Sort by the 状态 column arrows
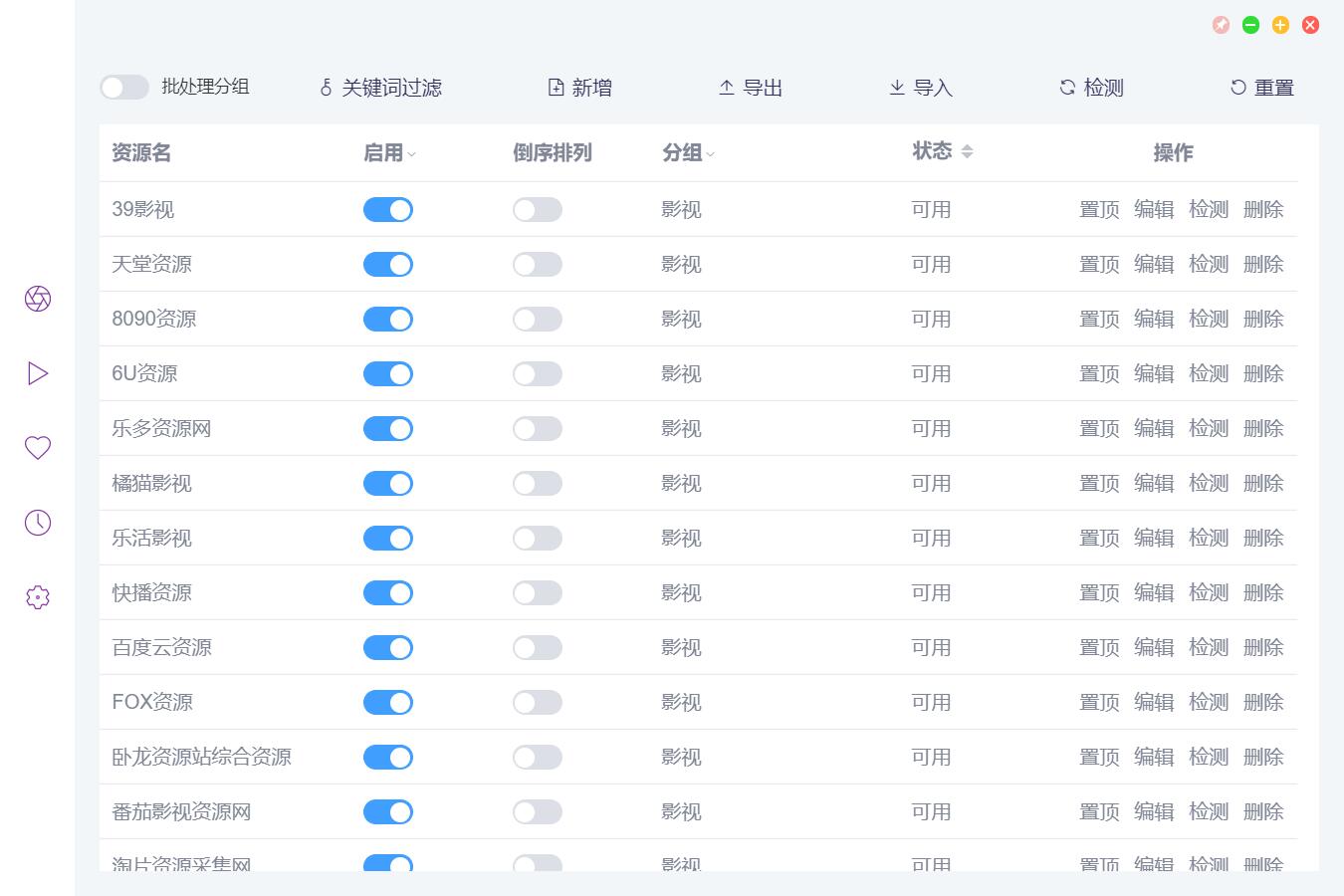 967,151
